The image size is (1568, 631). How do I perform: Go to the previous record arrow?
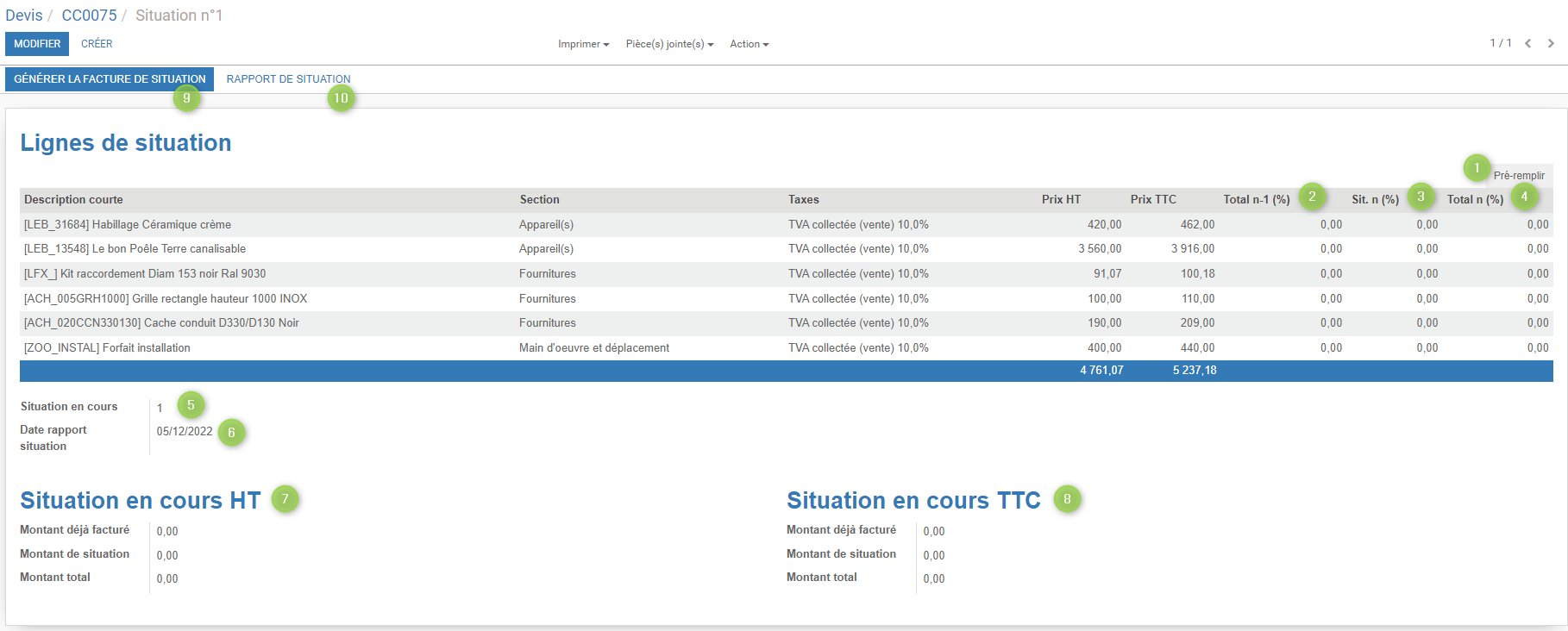coord(1527,43)
